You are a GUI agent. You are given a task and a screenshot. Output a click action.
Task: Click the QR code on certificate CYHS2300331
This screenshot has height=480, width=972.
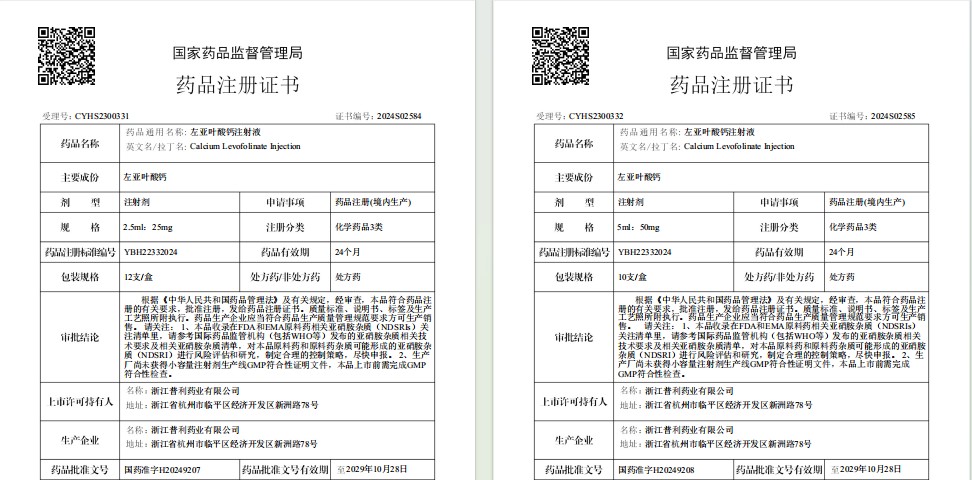coord(67,56)
